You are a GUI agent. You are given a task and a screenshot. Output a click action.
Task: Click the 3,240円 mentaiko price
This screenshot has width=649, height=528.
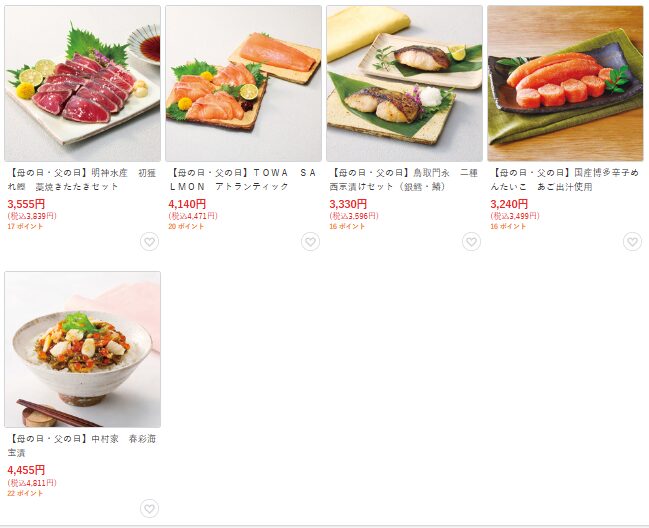click(509, 204)
